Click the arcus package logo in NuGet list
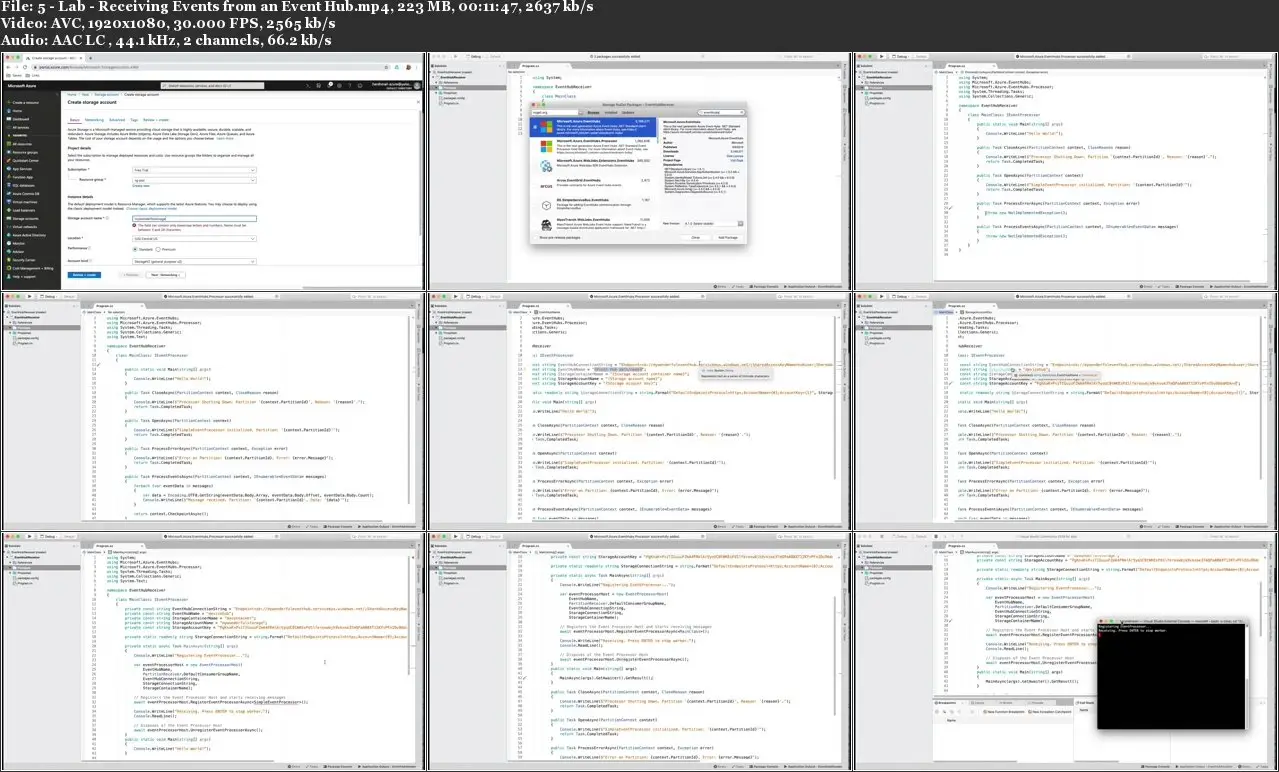The width and height of the screenshot is (1279, 772). 547,186
